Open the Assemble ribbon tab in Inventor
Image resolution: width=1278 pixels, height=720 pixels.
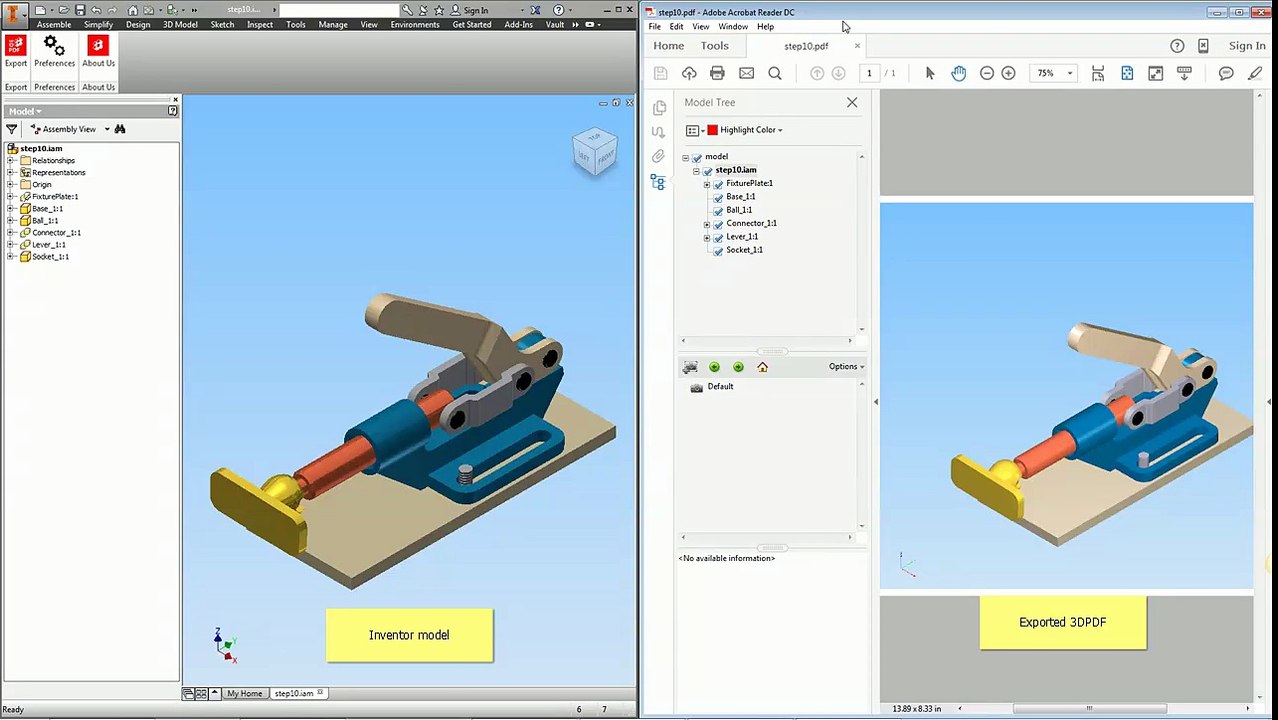point(54,24)
